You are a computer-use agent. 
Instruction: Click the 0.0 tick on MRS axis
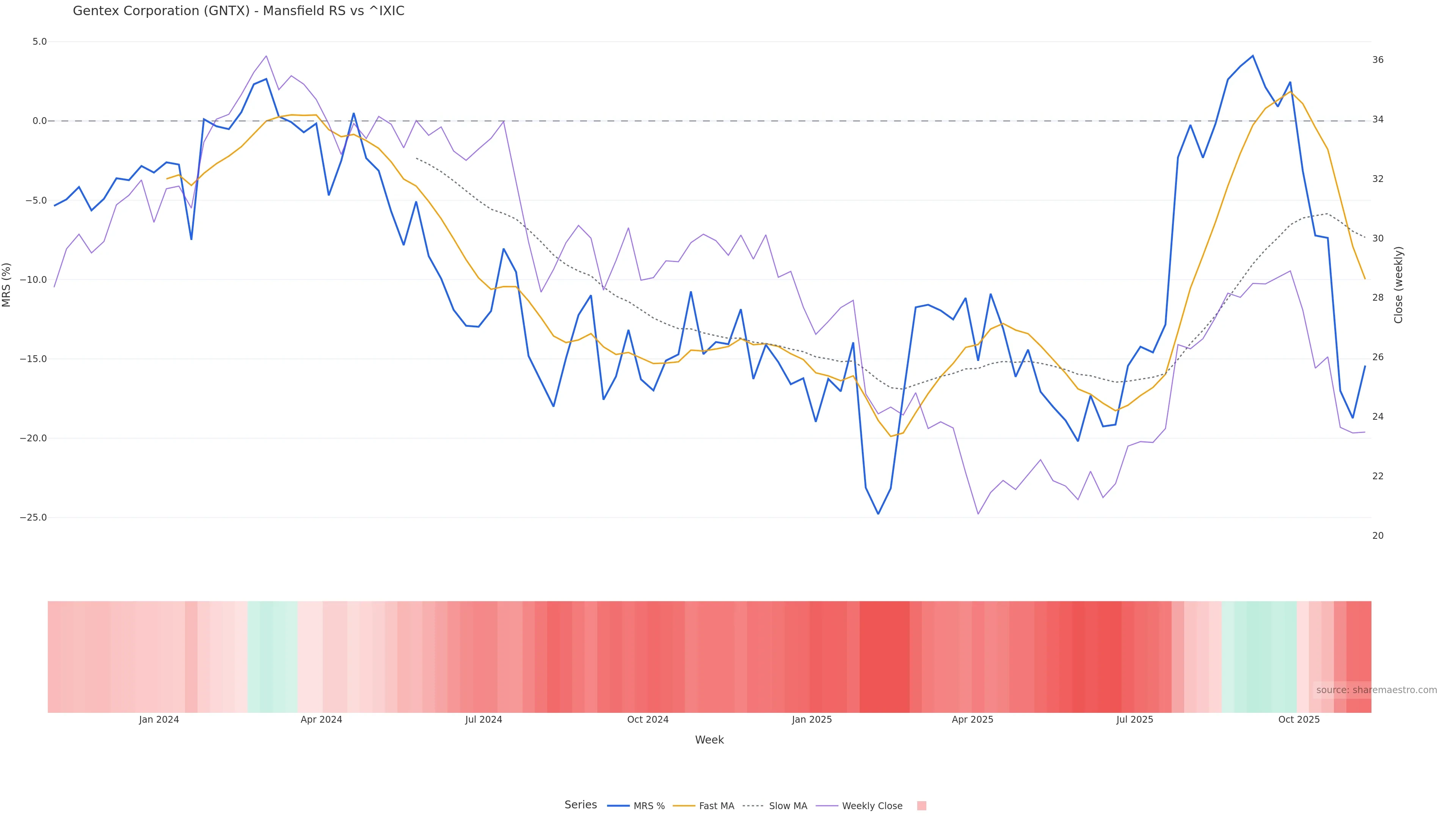pyautogui.click(x=39, y=121)
